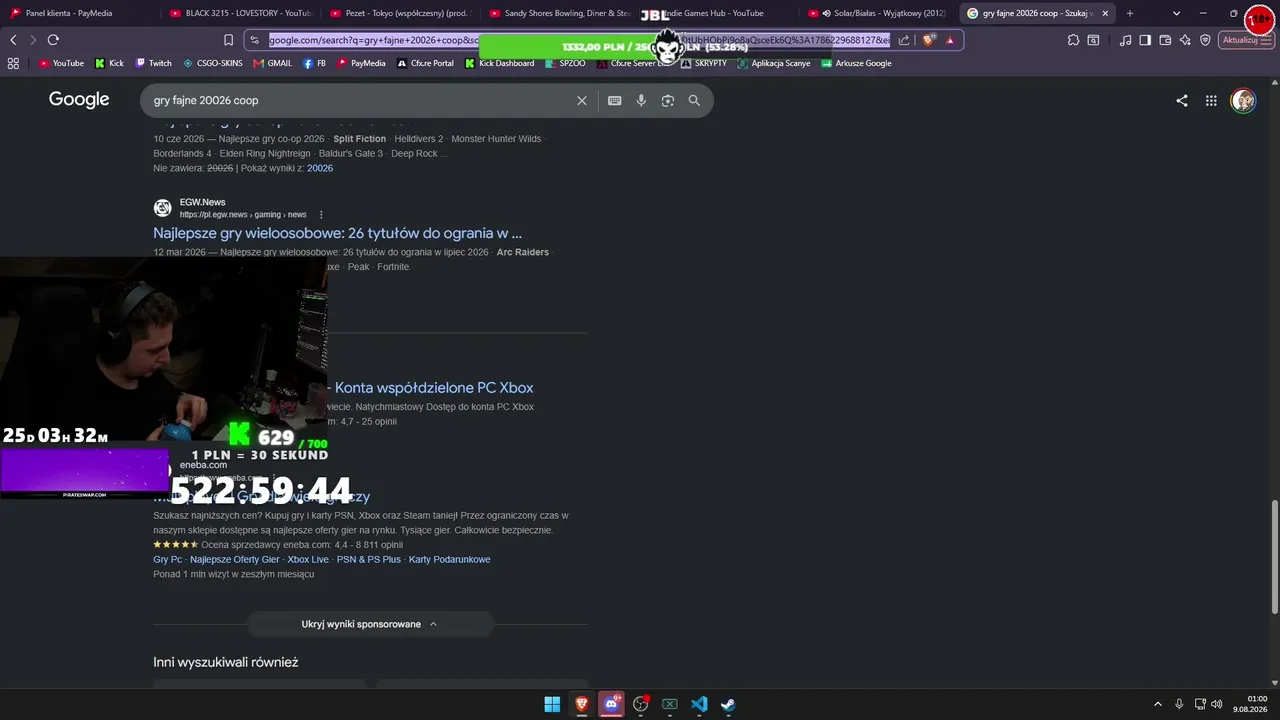This screenshot has width=1280, height=720.
Task: Open the taskbar clock and date
Action: point(1250,704)
